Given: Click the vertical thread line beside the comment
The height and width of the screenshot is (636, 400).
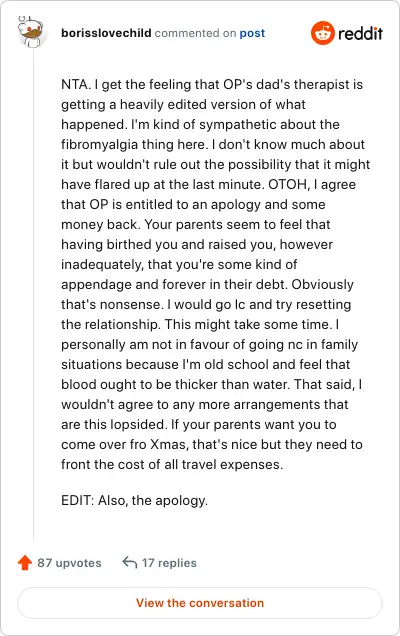Looking at the screenshot, I should (x=33, y=294).
